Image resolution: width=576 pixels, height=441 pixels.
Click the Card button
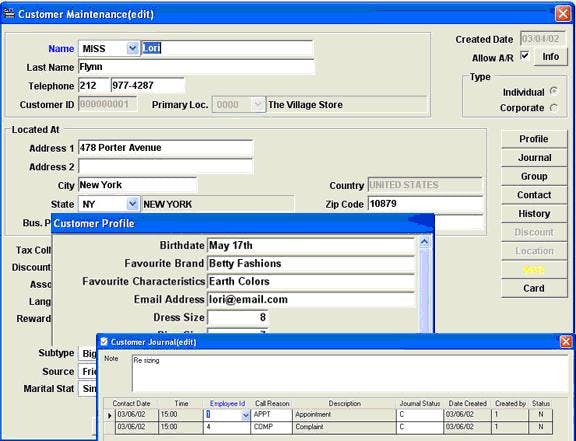tap(534, 288)
